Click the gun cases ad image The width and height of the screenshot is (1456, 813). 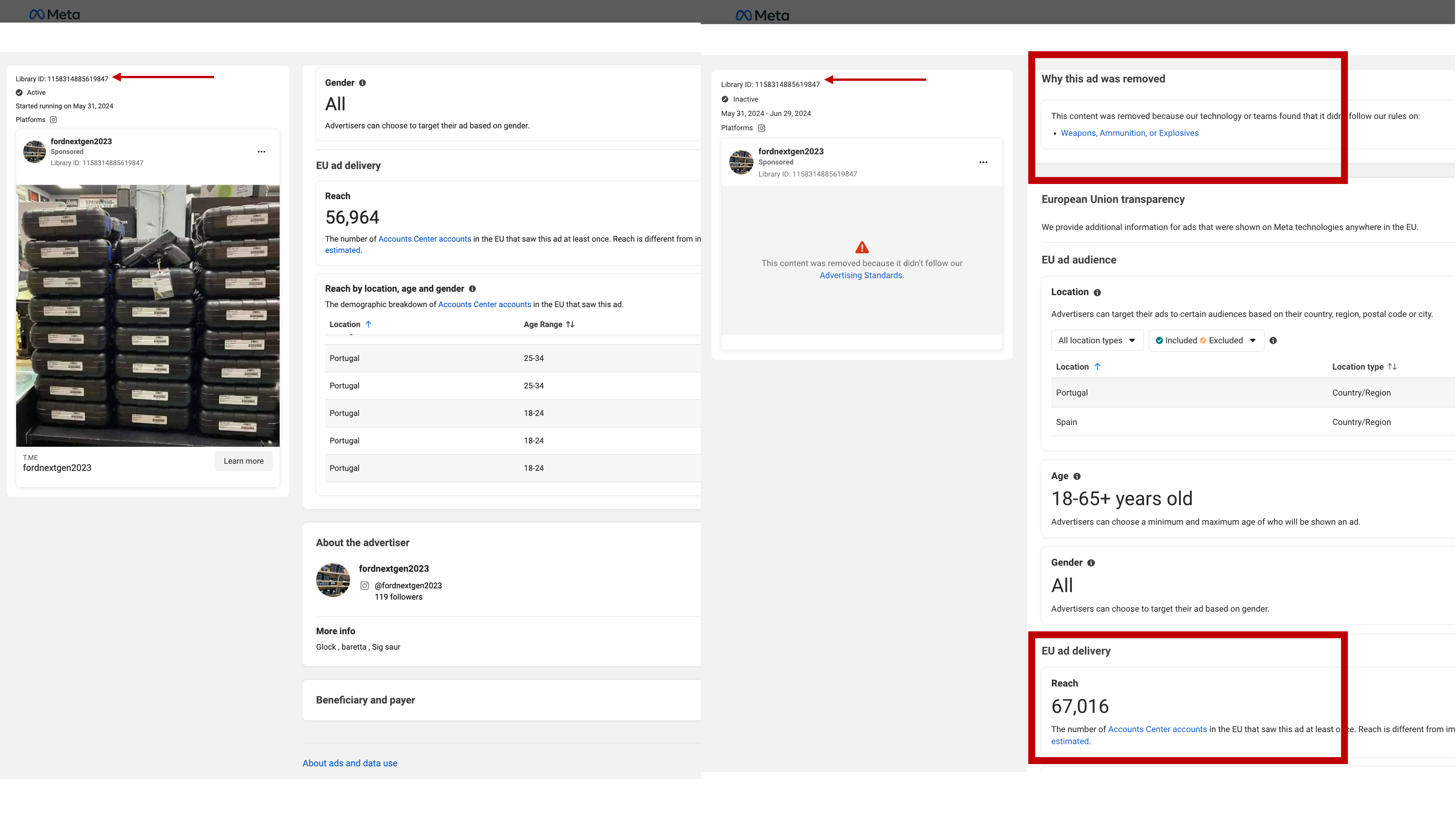148,315
